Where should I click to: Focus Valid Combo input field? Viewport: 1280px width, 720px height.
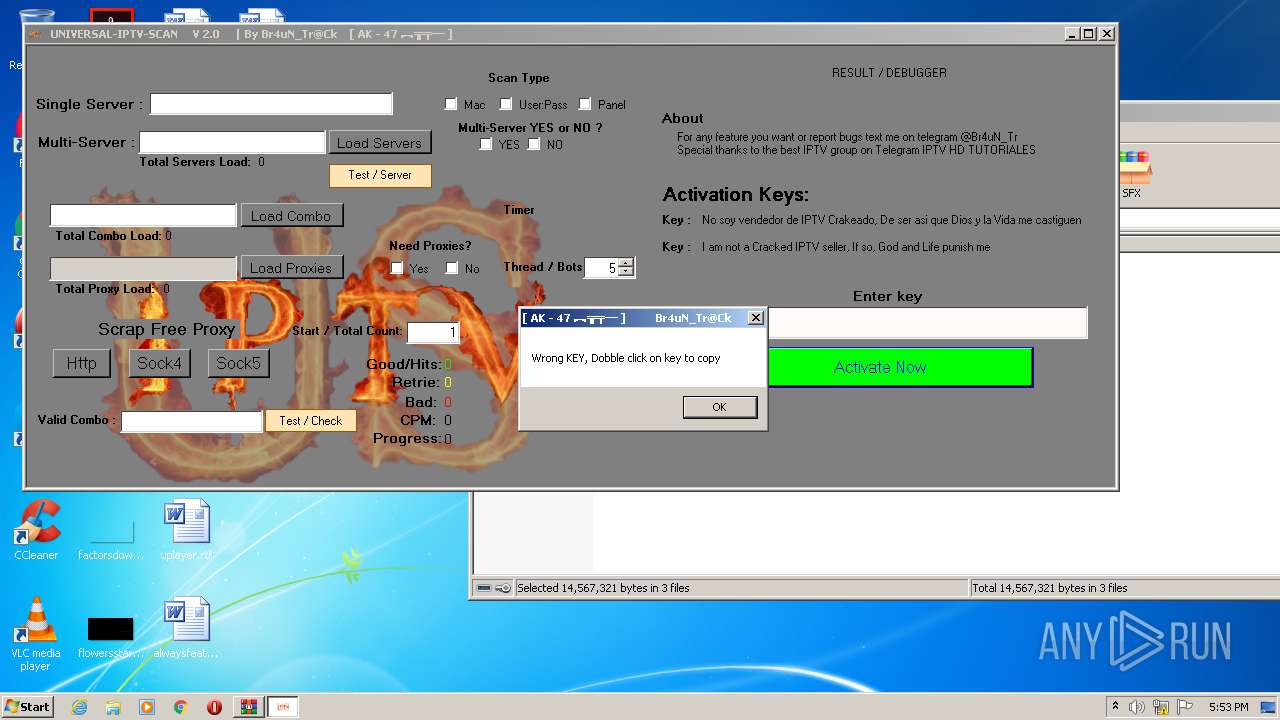point(192,421)
